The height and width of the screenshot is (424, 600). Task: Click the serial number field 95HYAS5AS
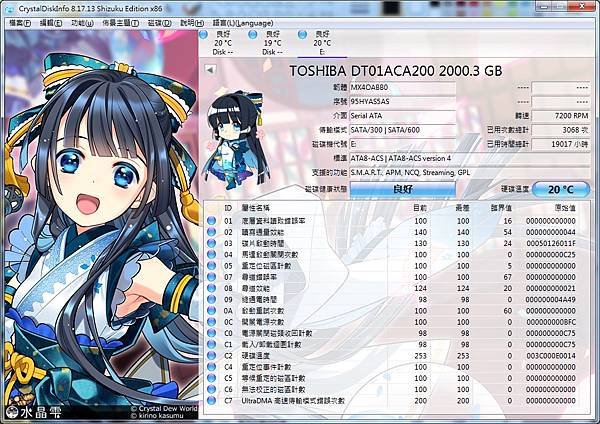(x=403, y=102)
